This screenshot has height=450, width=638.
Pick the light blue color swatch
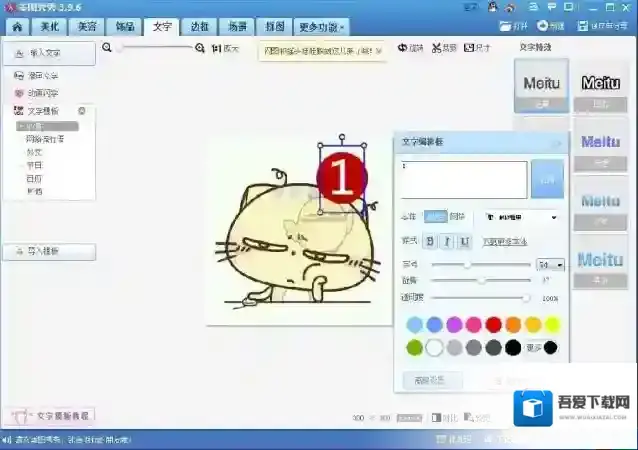click(415, 325)
